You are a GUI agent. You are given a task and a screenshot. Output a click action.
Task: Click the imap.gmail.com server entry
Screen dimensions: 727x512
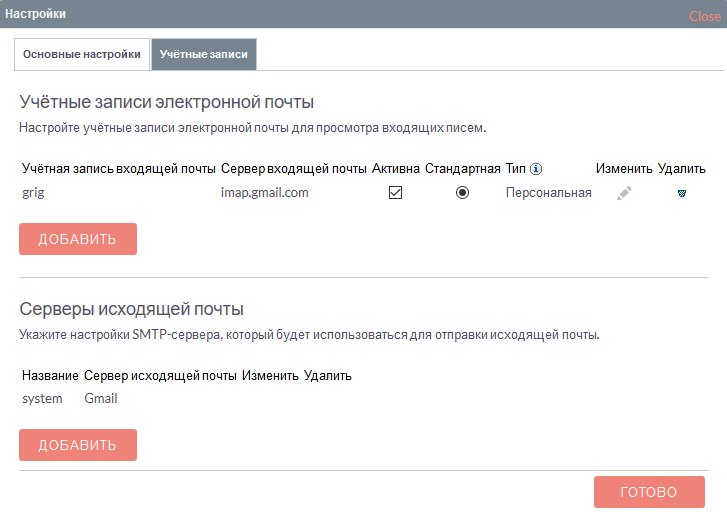[x=264, y=193]
